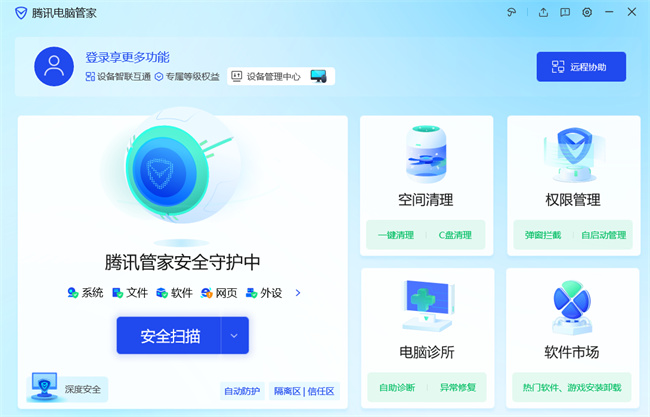Click the user avatar to log in
Screen dimensions: 650x417
click(x=54, y=66)
